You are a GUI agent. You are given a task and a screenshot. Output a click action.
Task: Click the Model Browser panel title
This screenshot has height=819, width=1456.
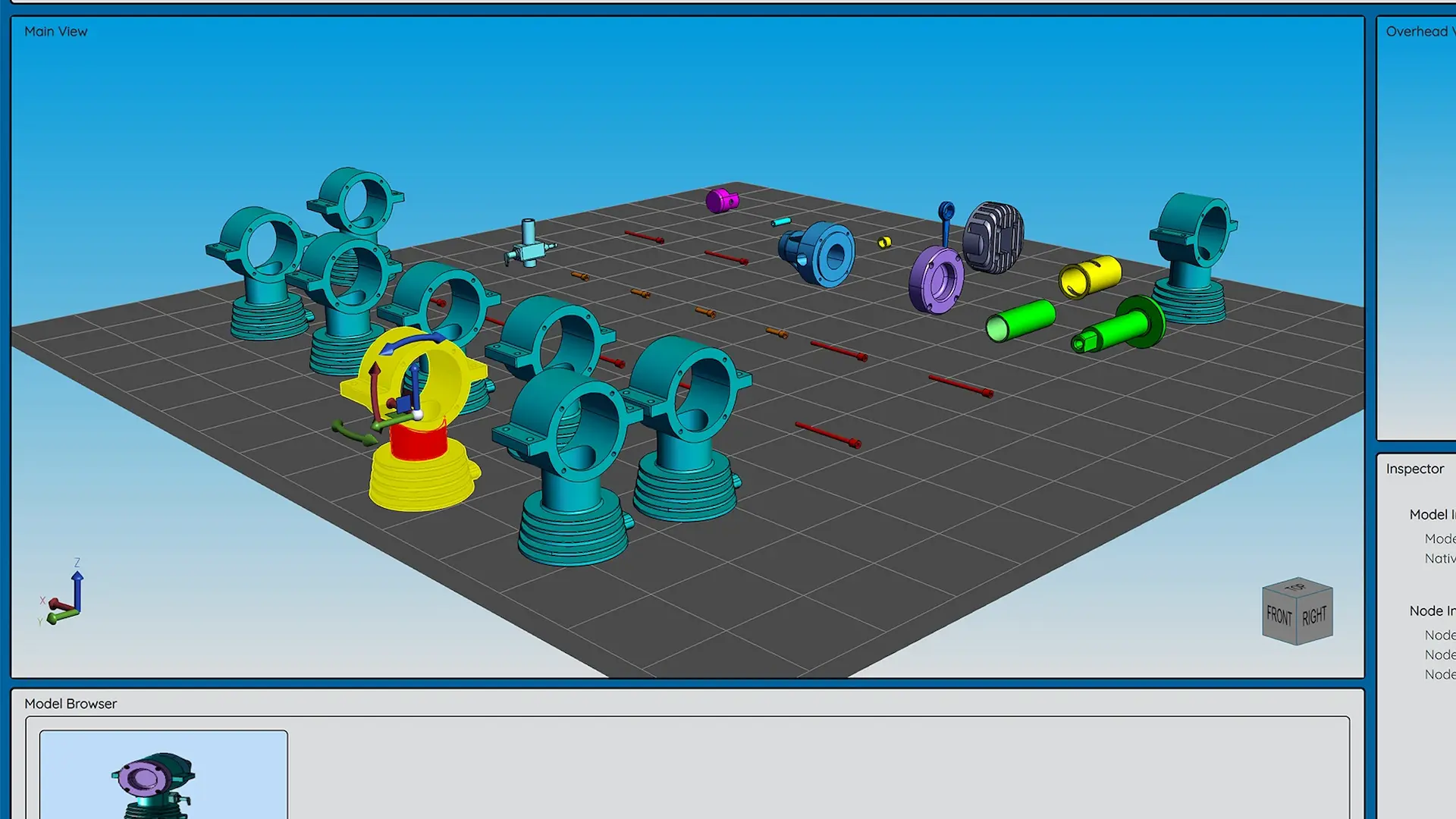71,704
